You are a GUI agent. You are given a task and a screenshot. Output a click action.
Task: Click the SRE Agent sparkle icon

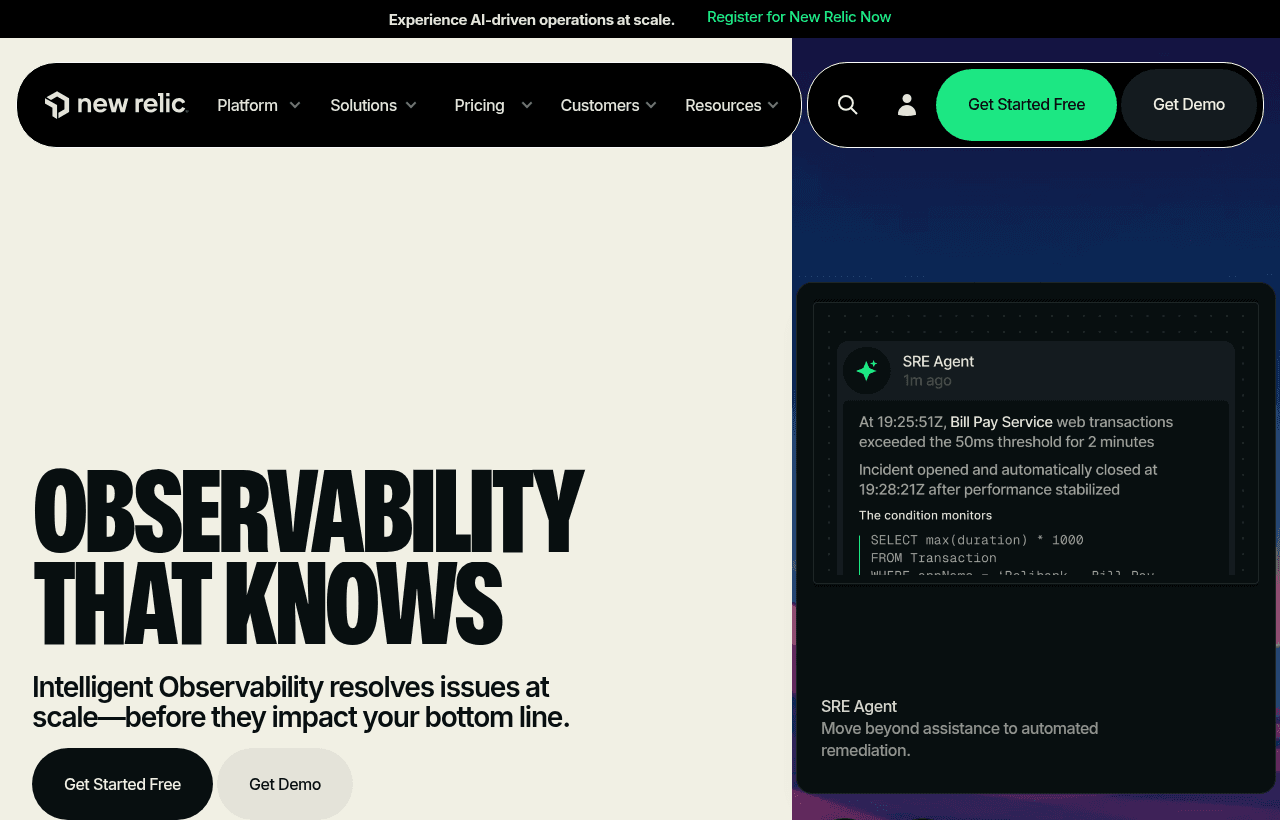tap(867, 371)
